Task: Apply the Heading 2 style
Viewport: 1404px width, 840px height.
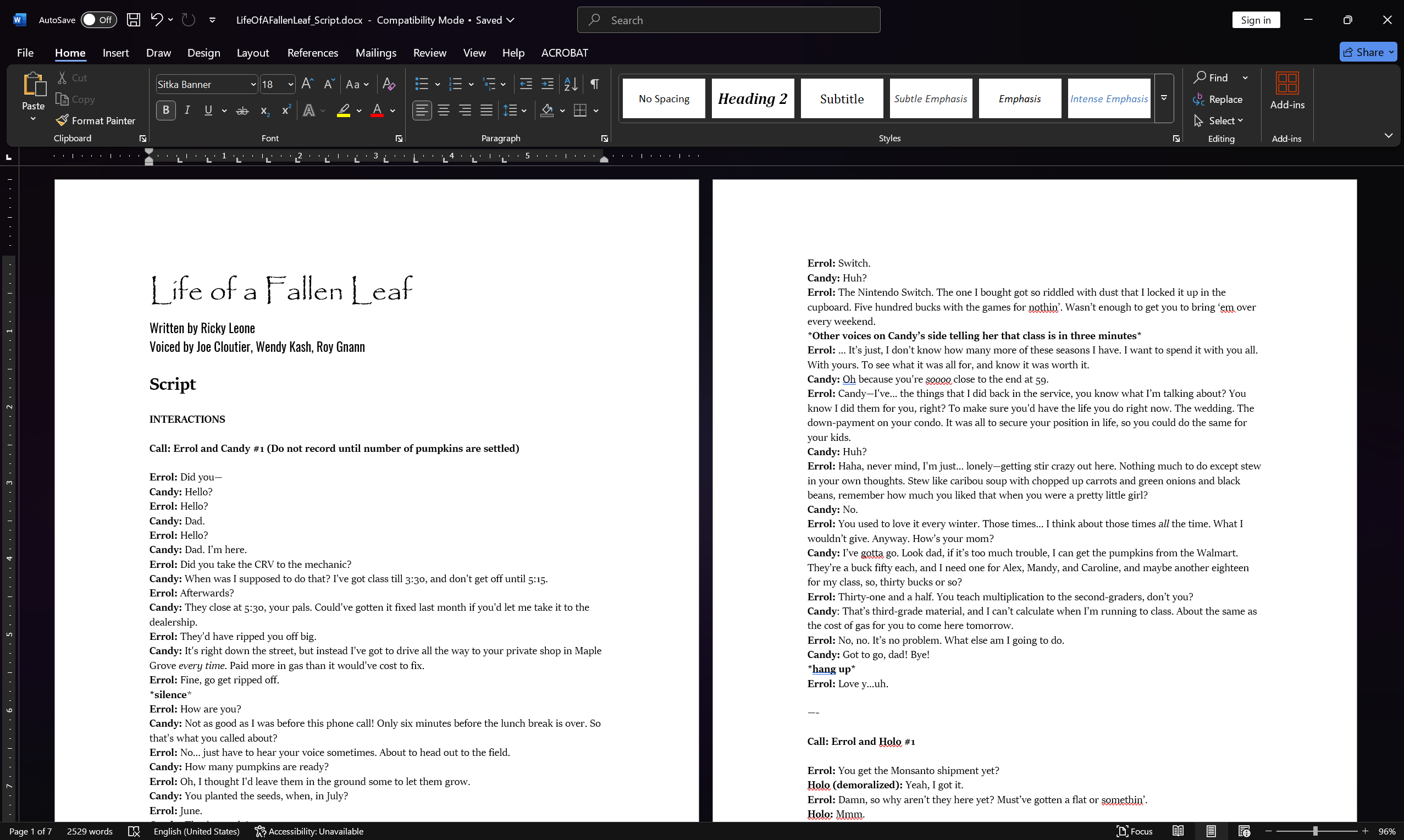Action: pyautogui.click(x=752, y=98)
